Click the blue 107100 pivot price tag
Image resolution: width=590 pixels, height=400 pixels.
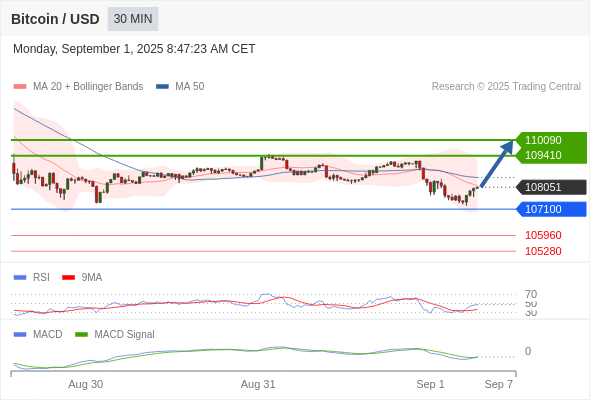551,209
